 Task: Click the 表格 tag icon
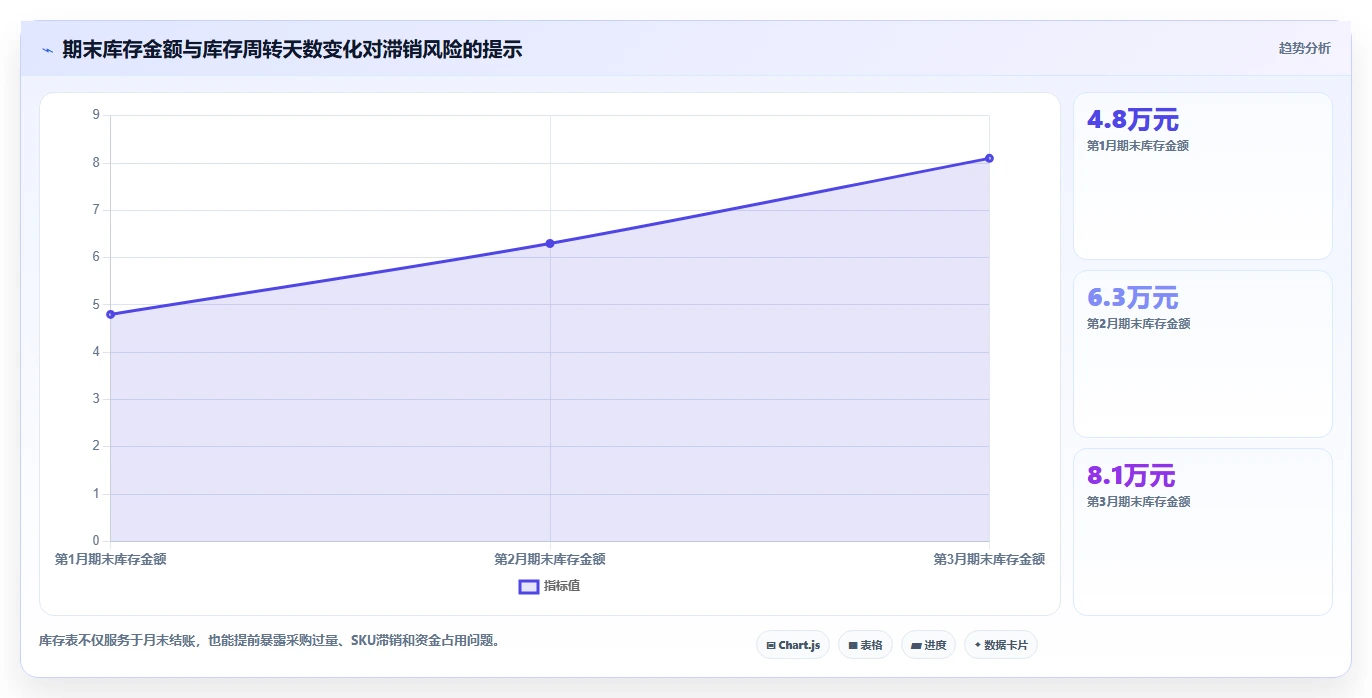click(853, 646)
